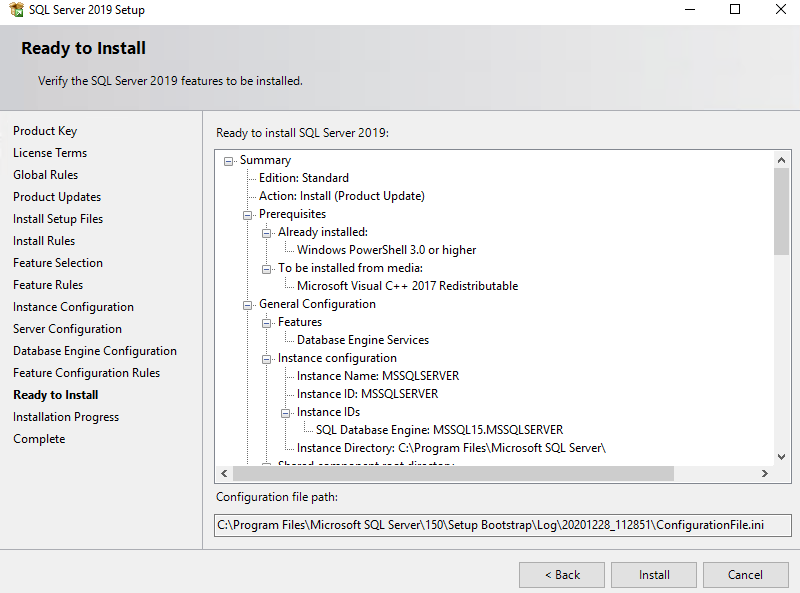The image size is (800, 593).
Task: Select the License Terms step
Action: point(50,153)
